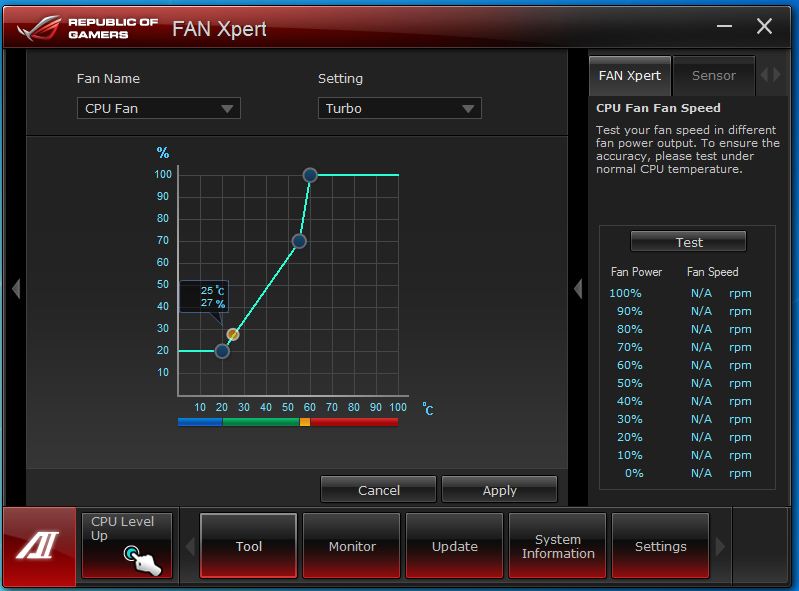Click the tab scroll arrows beside Sensor
799x591 pixels.
point(770,75)
